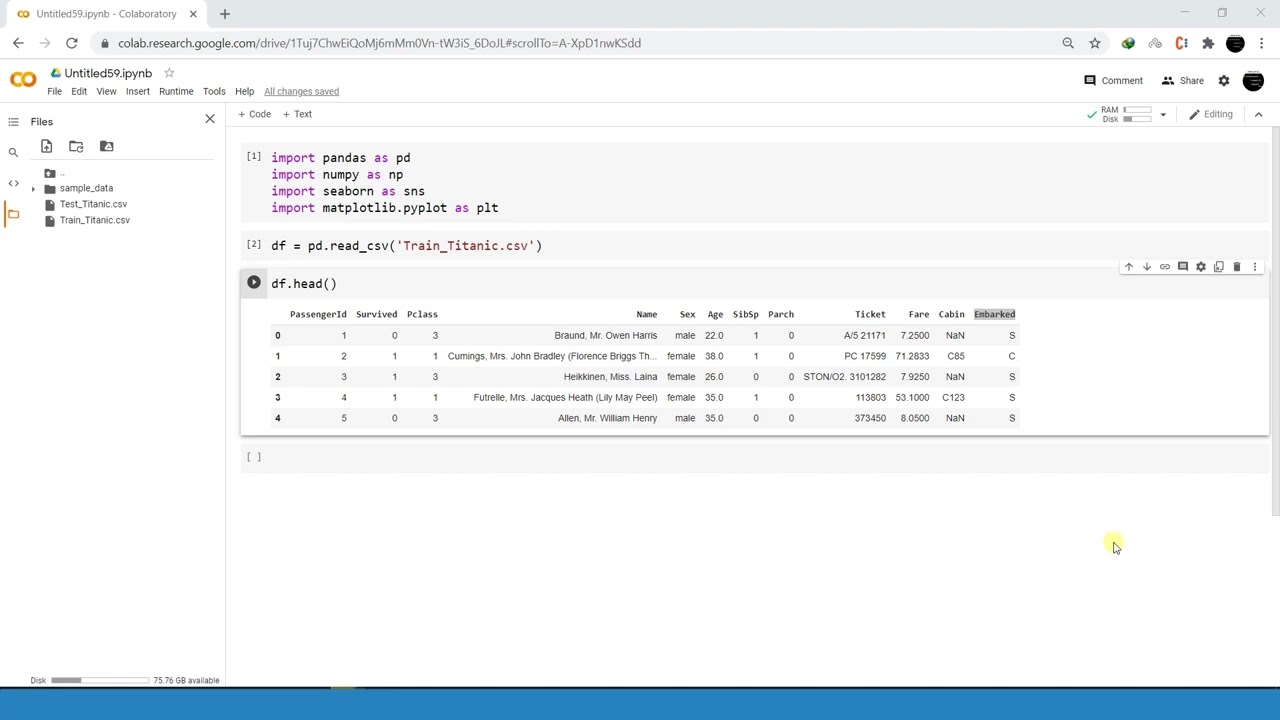1280x720 pixels.
Task: Open the Runtime menu
Action: coord(176,91)
